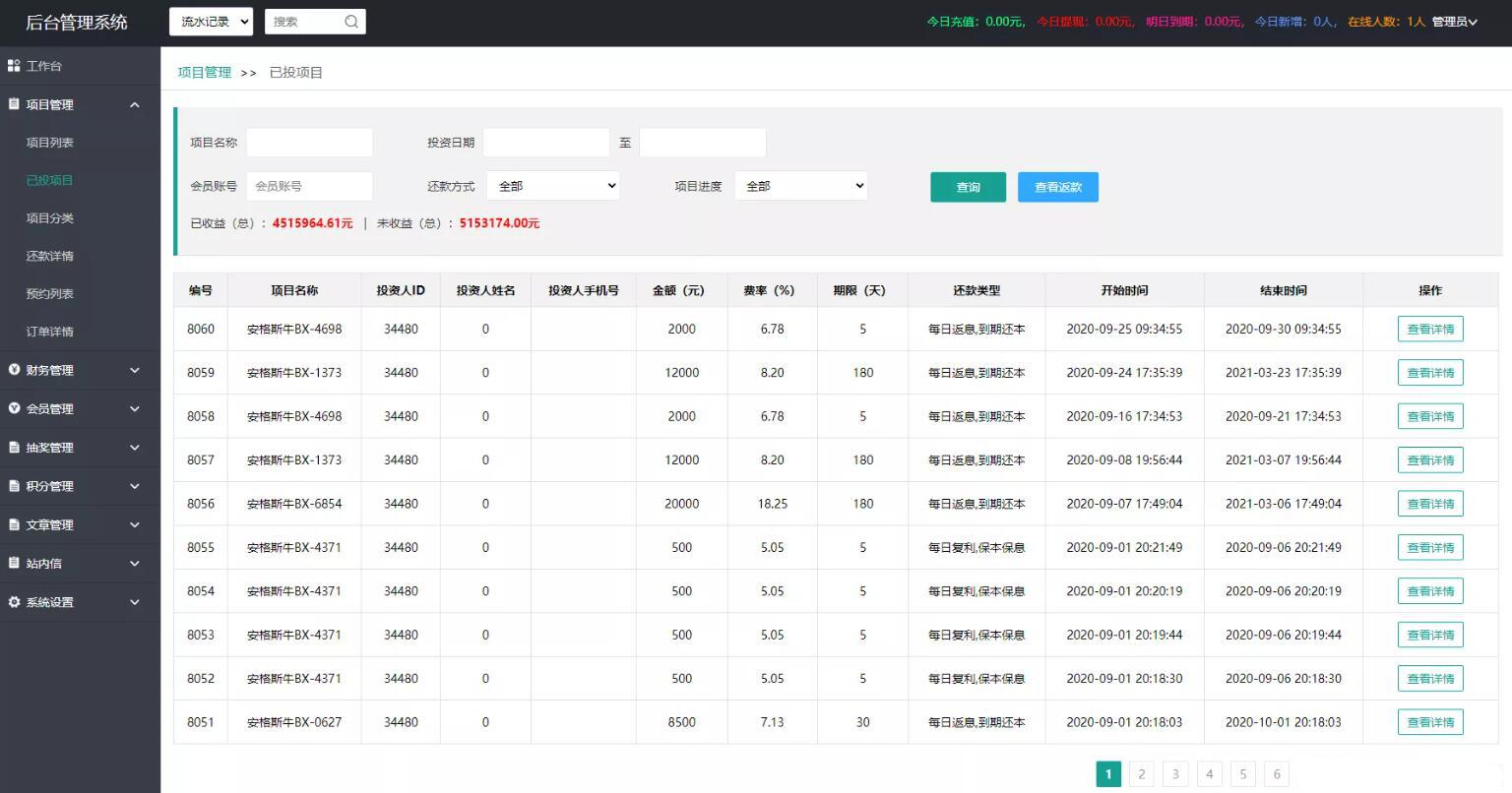Click 项目管理 breadcrumb link
The image size is (1512, 793).
point(205,72)
